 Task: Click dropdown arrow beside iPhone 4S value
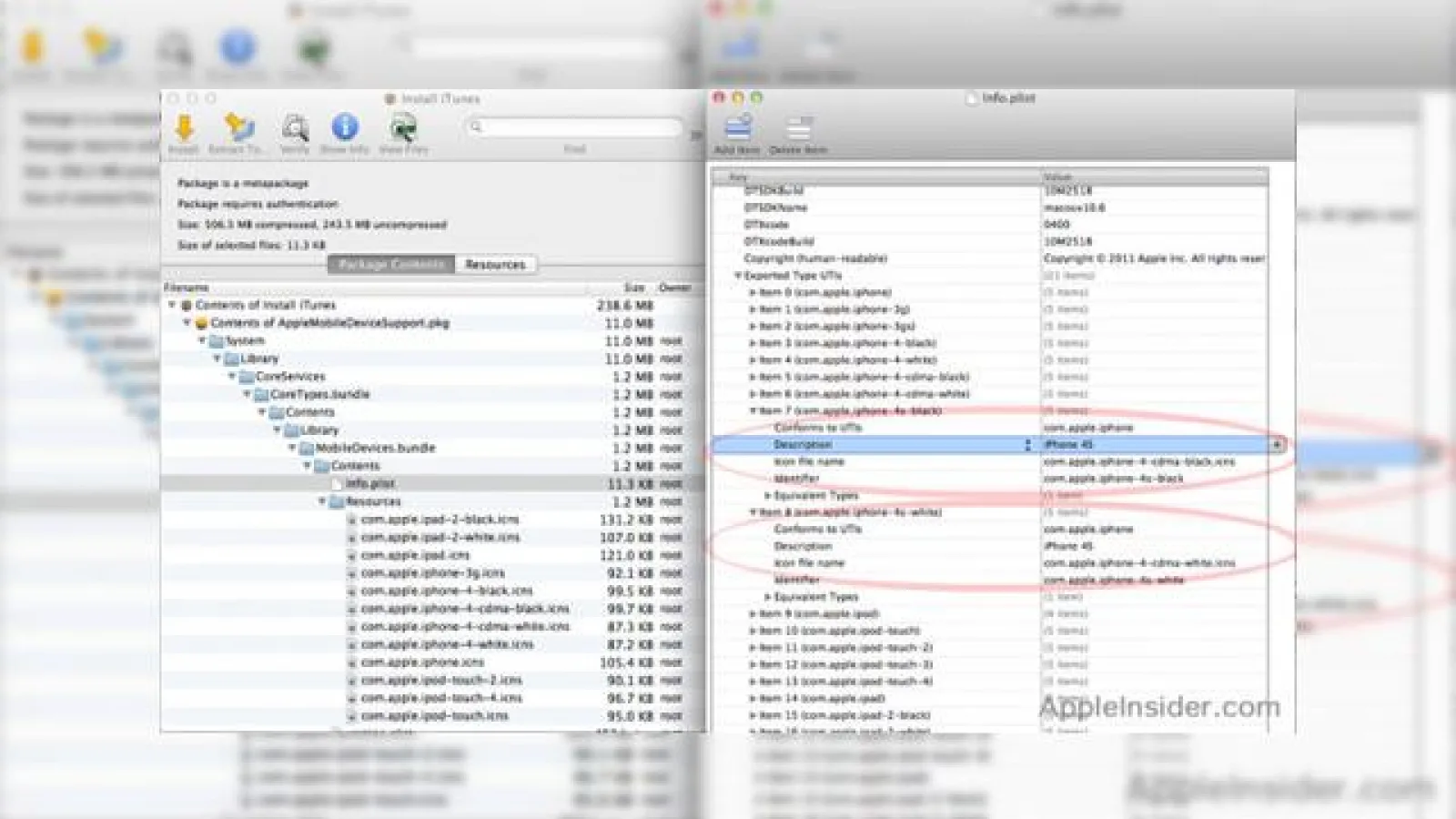(1277, 445)
